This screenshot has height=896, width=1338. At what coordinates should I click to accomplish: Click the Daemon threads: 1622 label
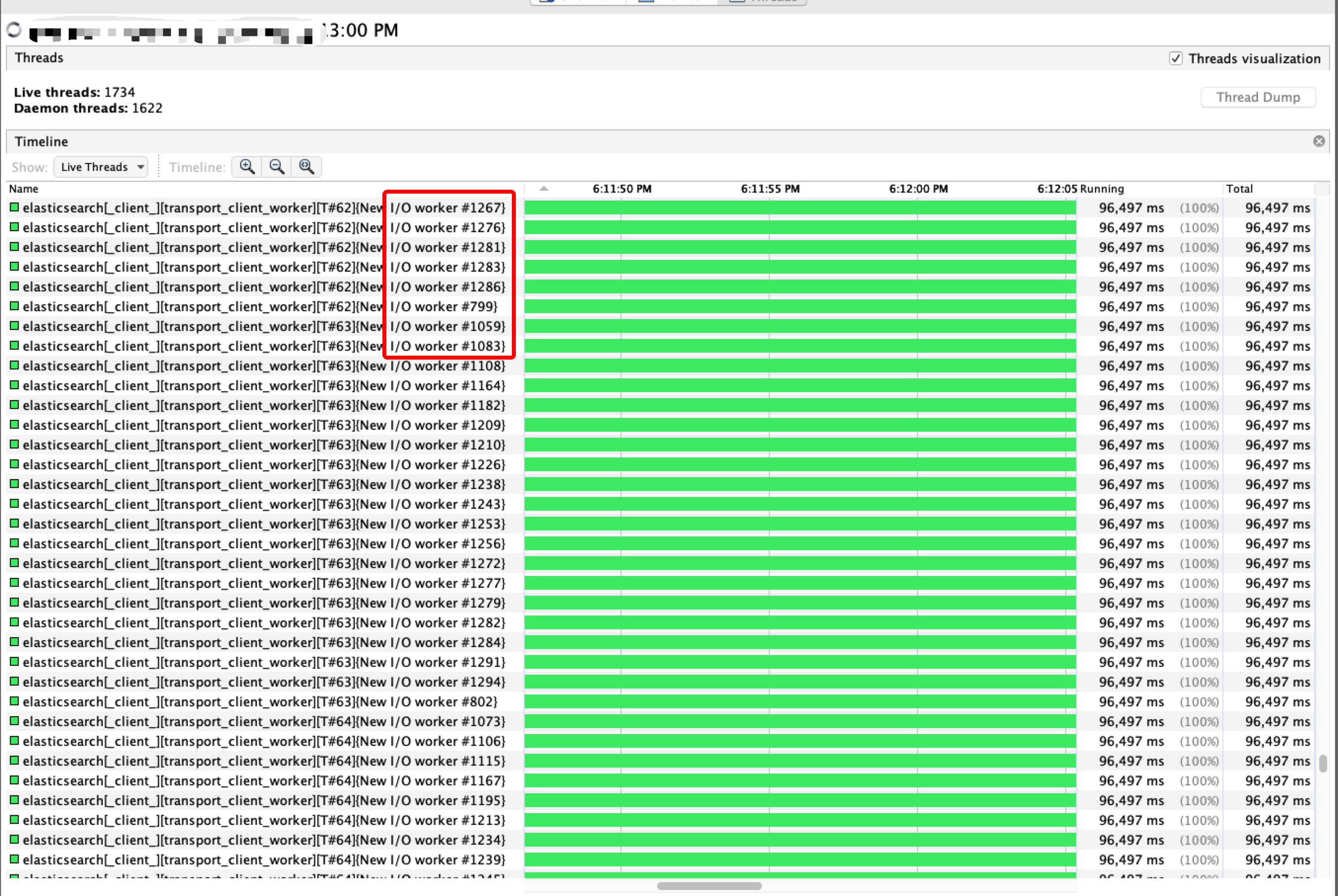coord(88,109)
